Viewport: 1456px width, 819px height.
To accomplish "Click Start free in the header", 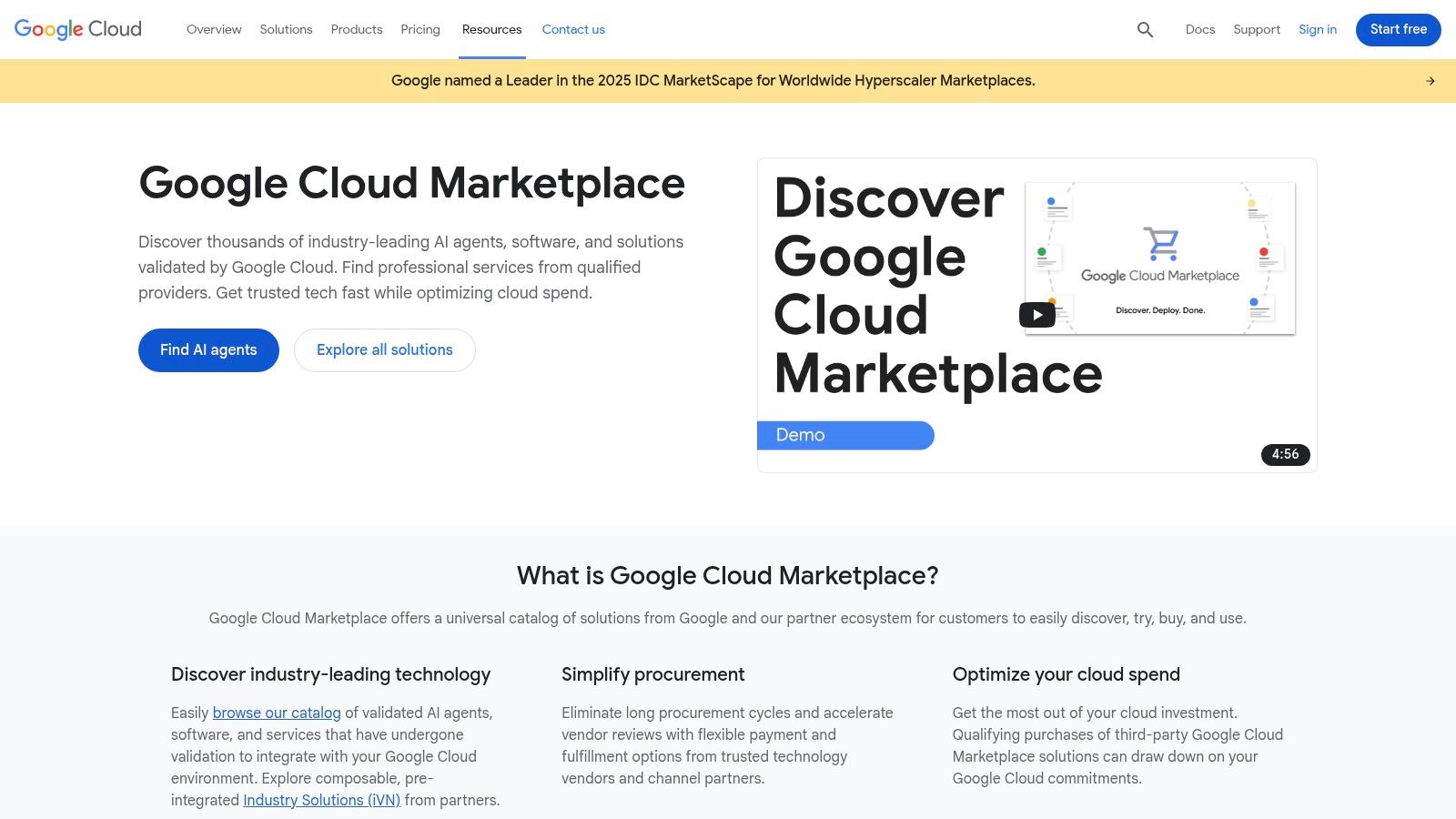I will [x=1398, y=29].
